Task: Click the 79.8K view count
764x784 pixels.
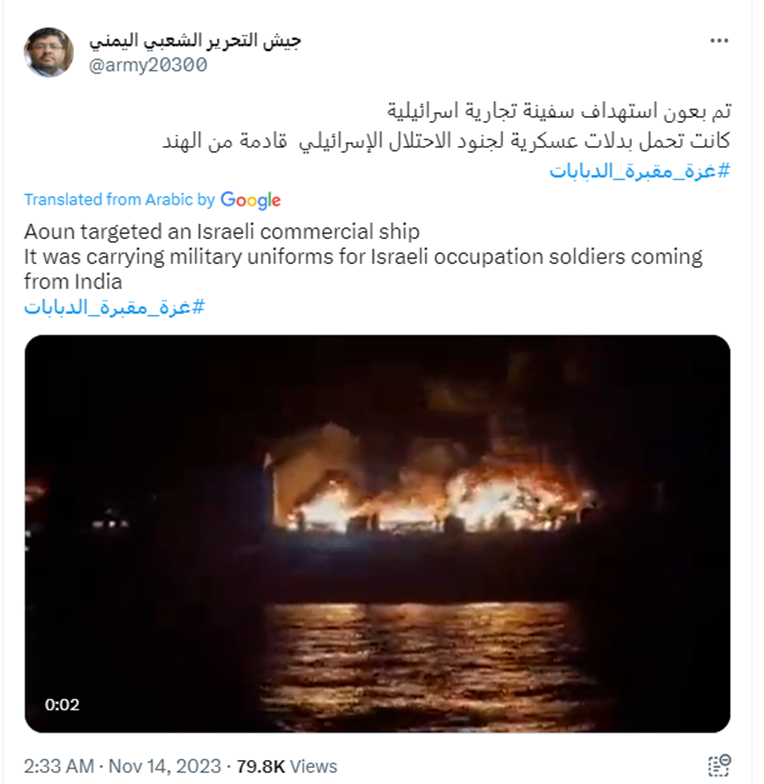Action: point(260,766)
